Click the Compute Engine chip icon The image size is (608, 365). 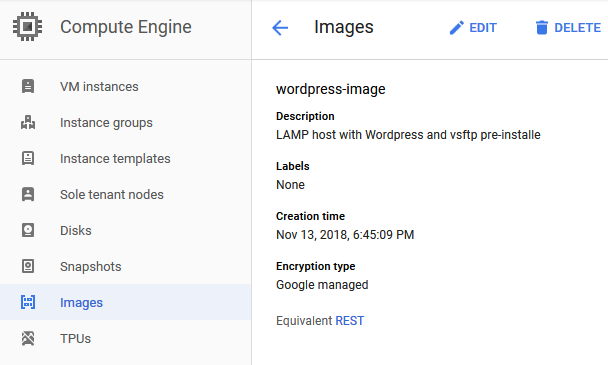click(x=28, y=27)
